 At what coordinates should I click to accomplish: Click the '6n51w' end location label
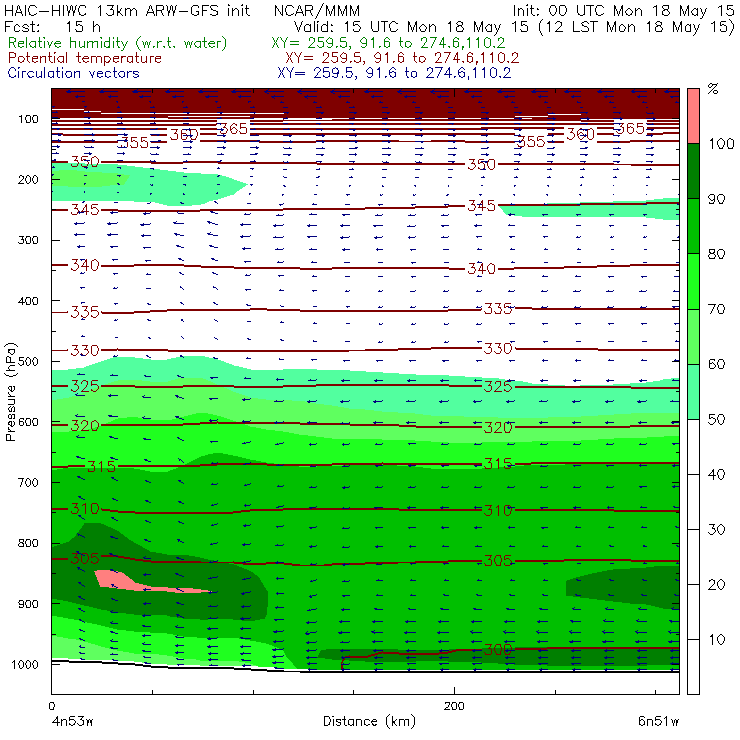point(658,721)
